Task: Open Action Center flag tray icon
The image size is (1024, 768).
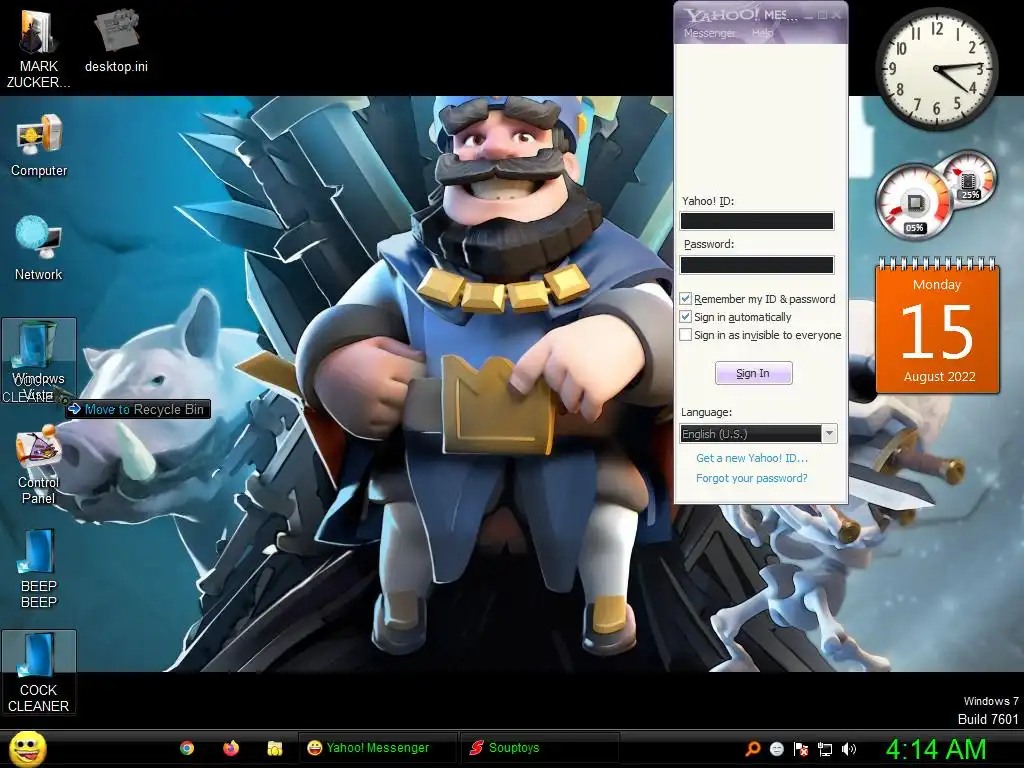Action: pyautogui.click(x=801, y=749)
